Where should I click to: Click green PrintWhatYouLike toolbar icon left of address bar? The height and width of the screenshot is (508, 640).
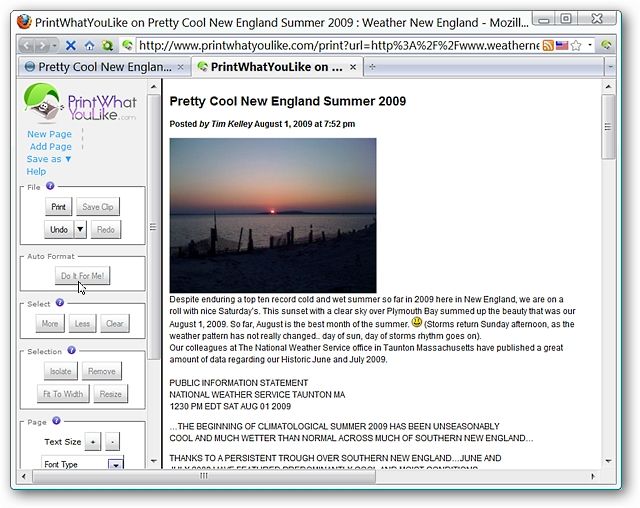click(x=107, y=45)
